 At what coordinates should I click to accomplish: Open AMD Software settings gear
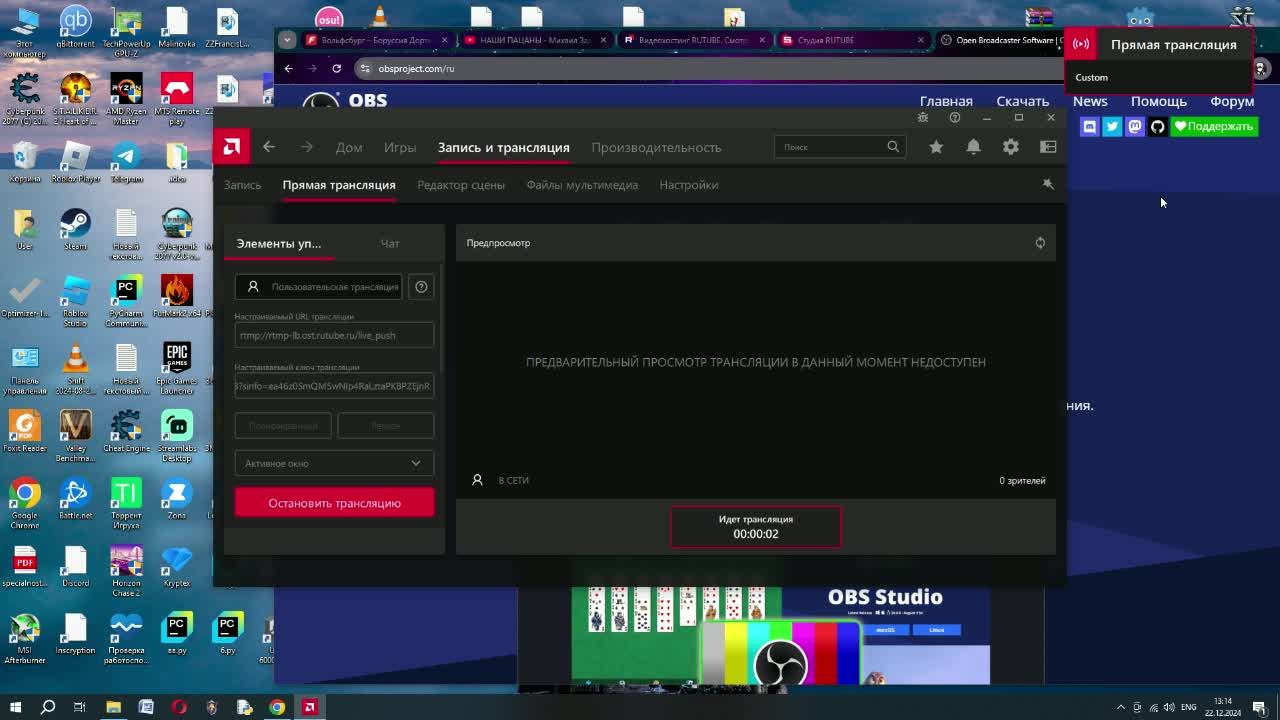tap(1011, 147)
